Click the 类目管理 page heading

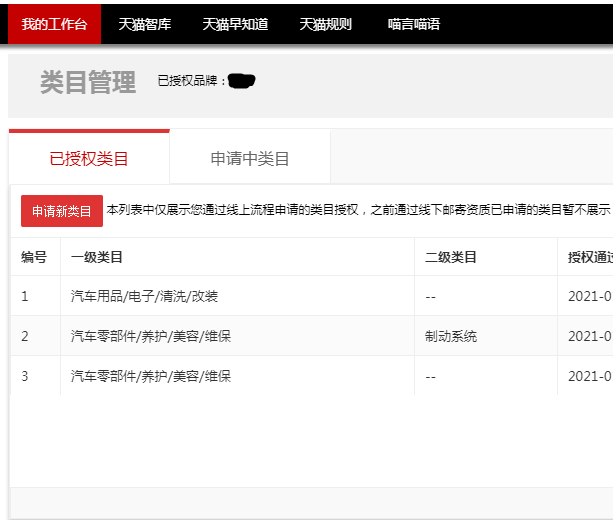click(x=88, y=82)
